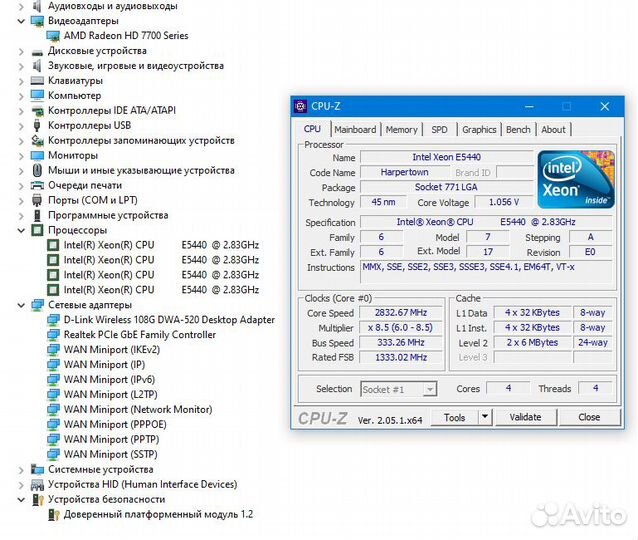Viewport: 638px width, 540px height.
Task: Switch to the Graphics tab
Action: (x=479, y=130)
